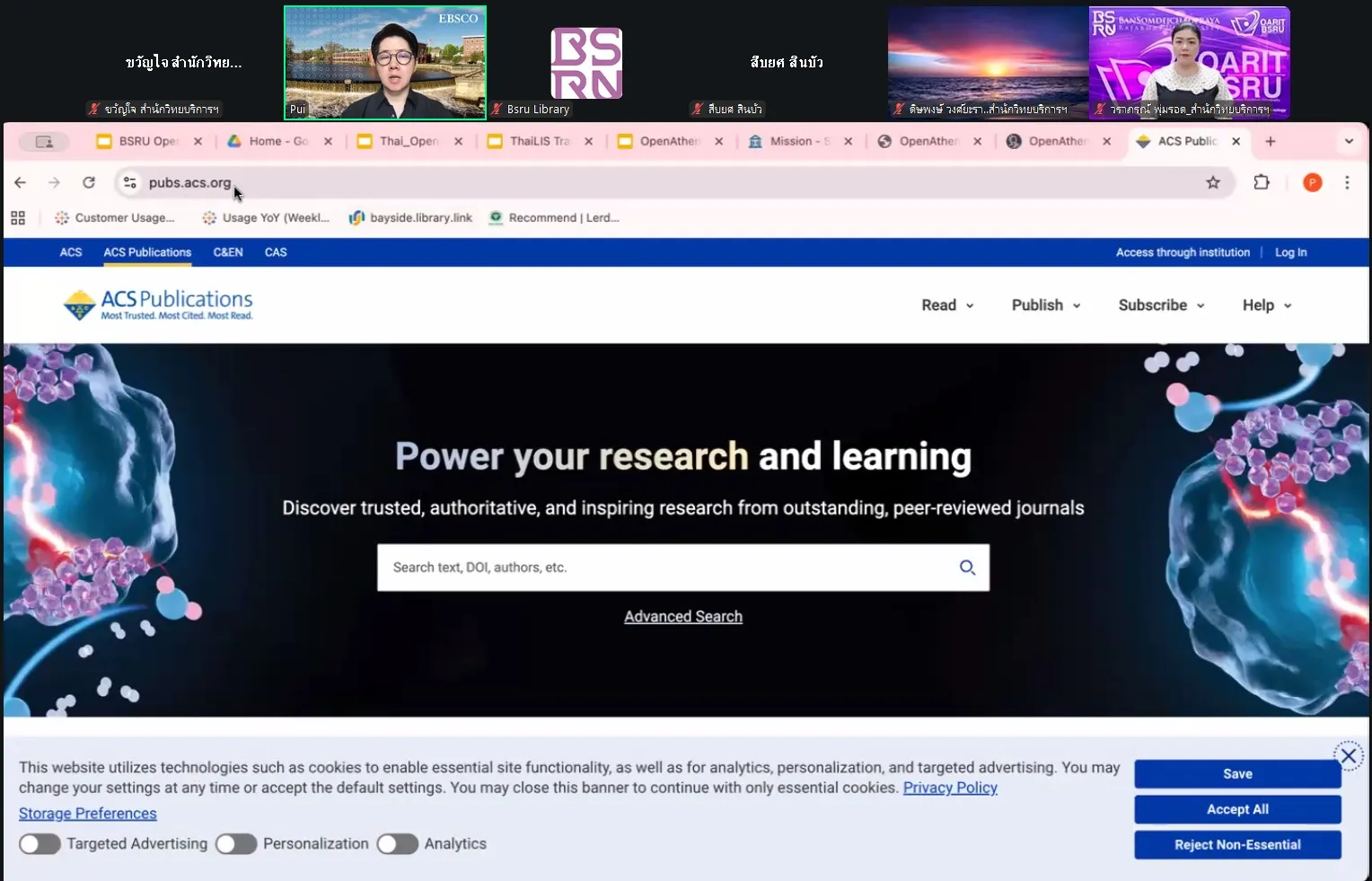The width and height of the screenshot is (1372, 881).
Task: Click Access through institution link
Action: 1183,252
